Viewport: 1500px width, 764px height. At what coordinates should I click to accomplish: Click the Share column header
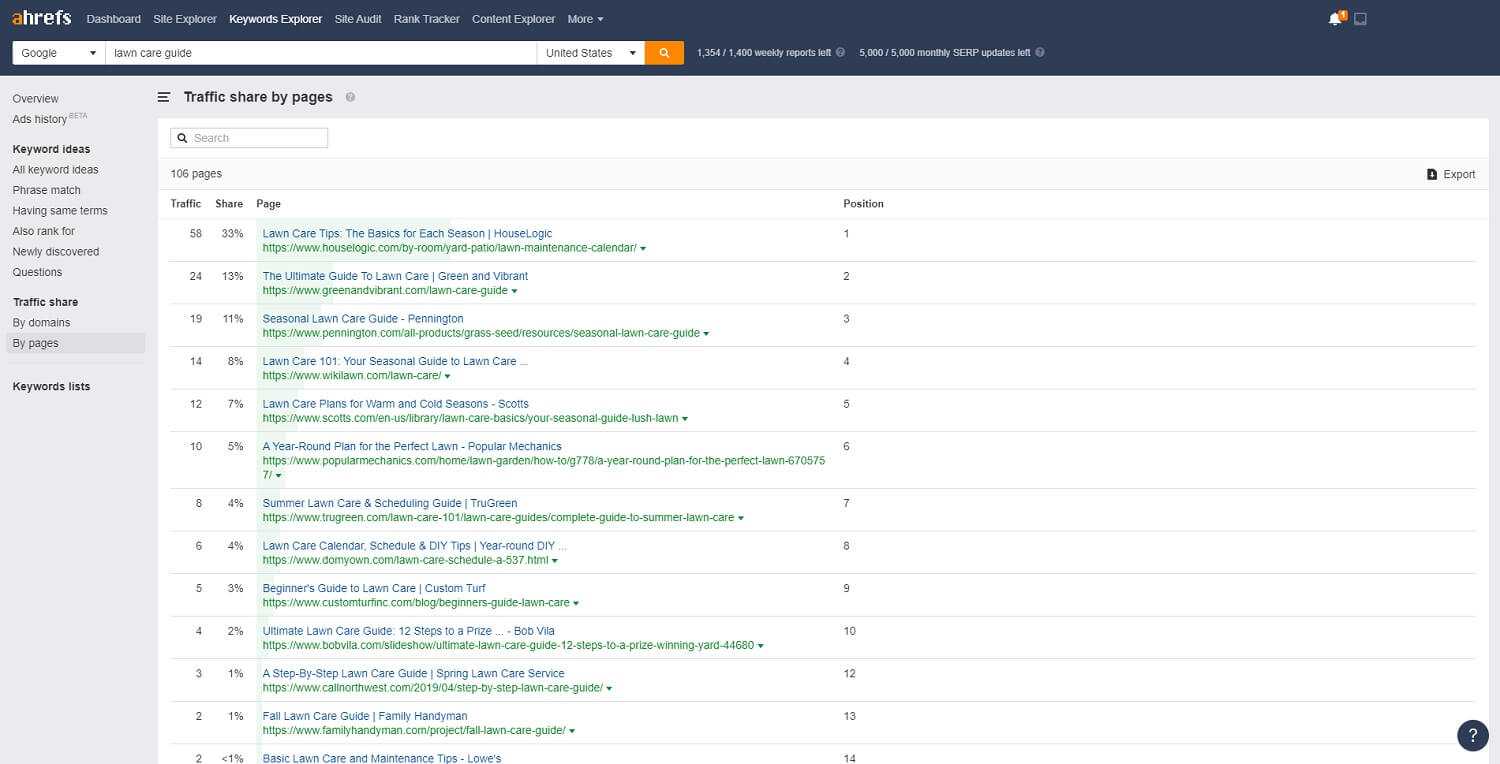click(x=229, y=204)
